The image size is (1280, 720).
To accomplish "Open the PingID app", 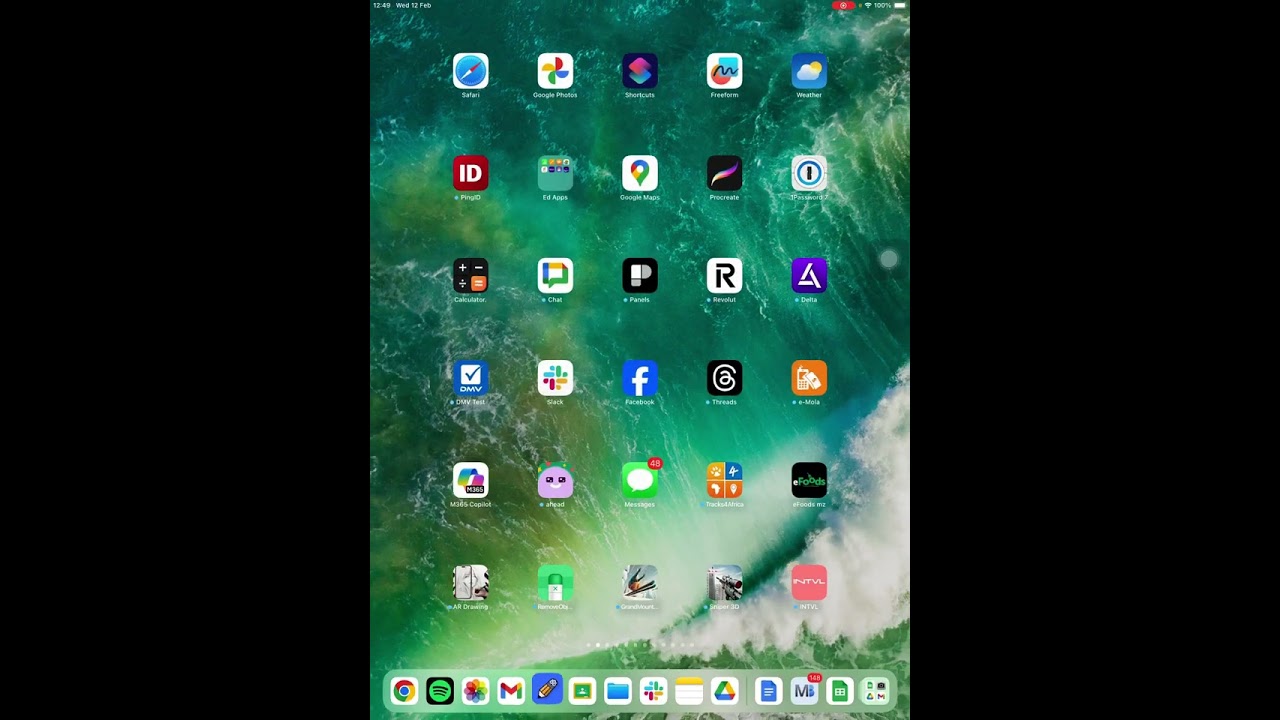I will click(470, 173).
